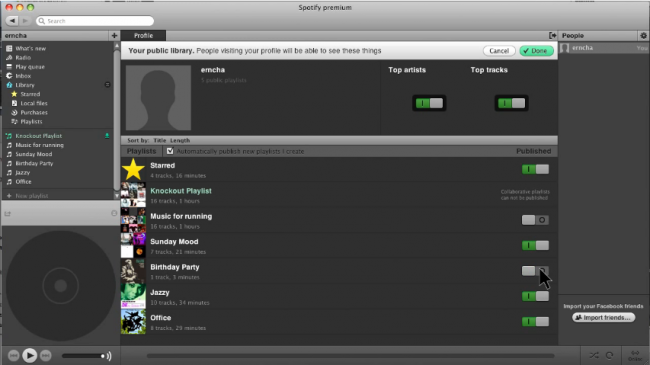
Task: Click the plus icon beside emcha
Action: click(114, 36)
